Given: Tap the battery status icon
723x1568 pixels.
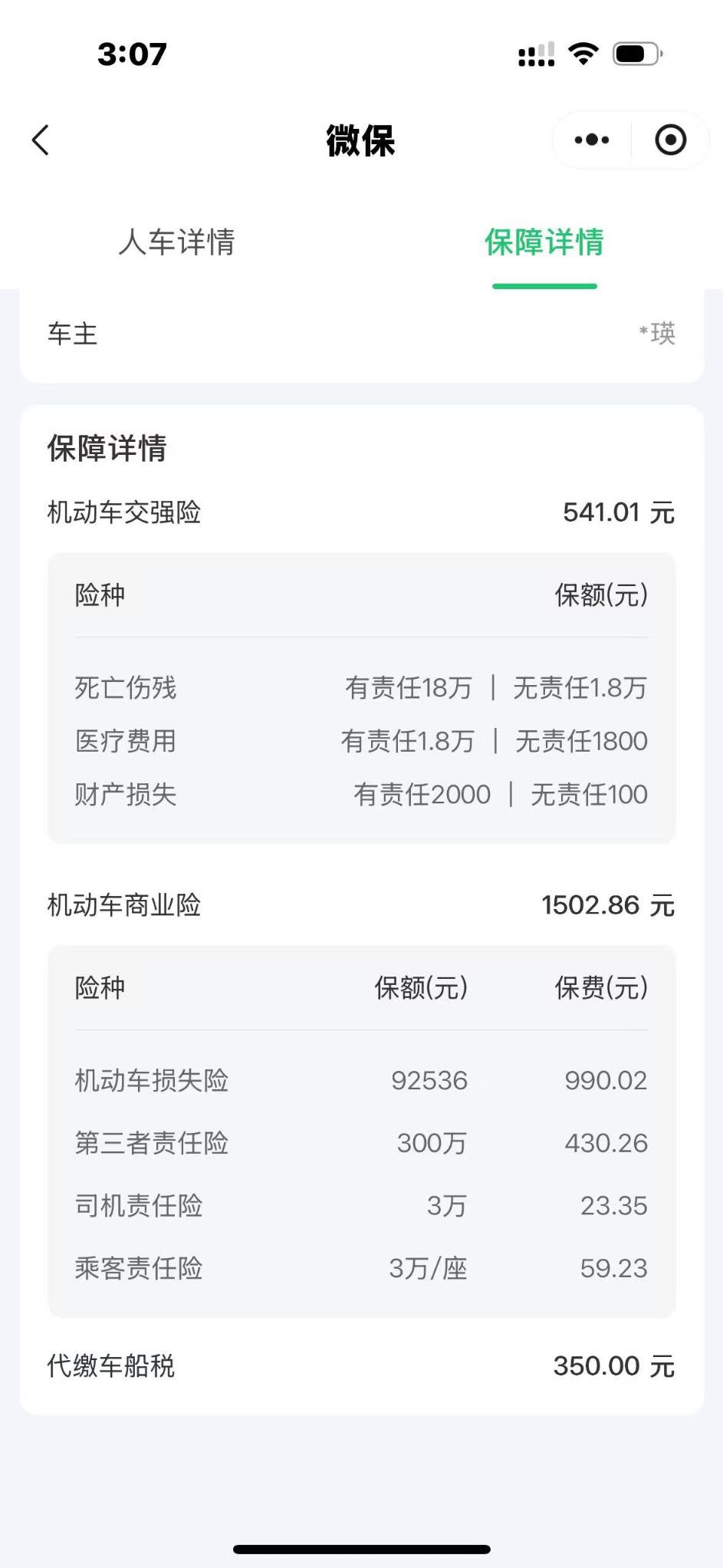Looking at the screenshot, I should tap(637, 54).
